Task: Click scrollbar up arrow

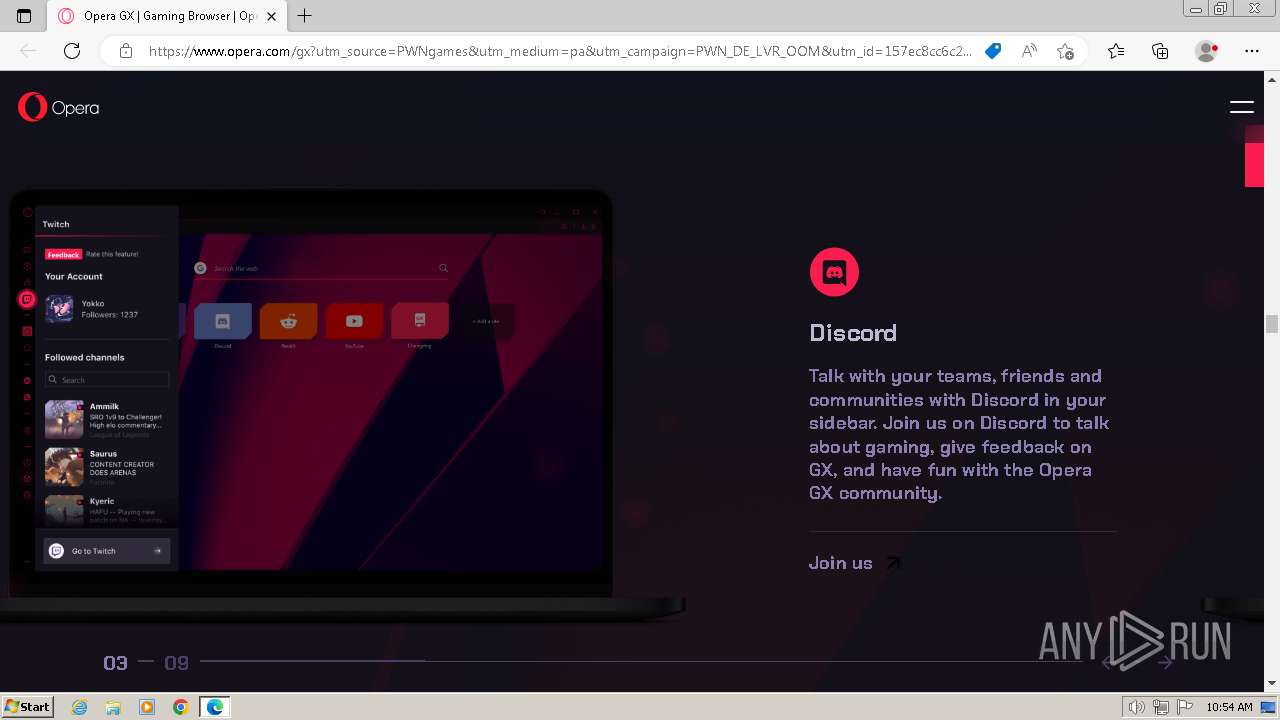Action: pos(1272,79)
